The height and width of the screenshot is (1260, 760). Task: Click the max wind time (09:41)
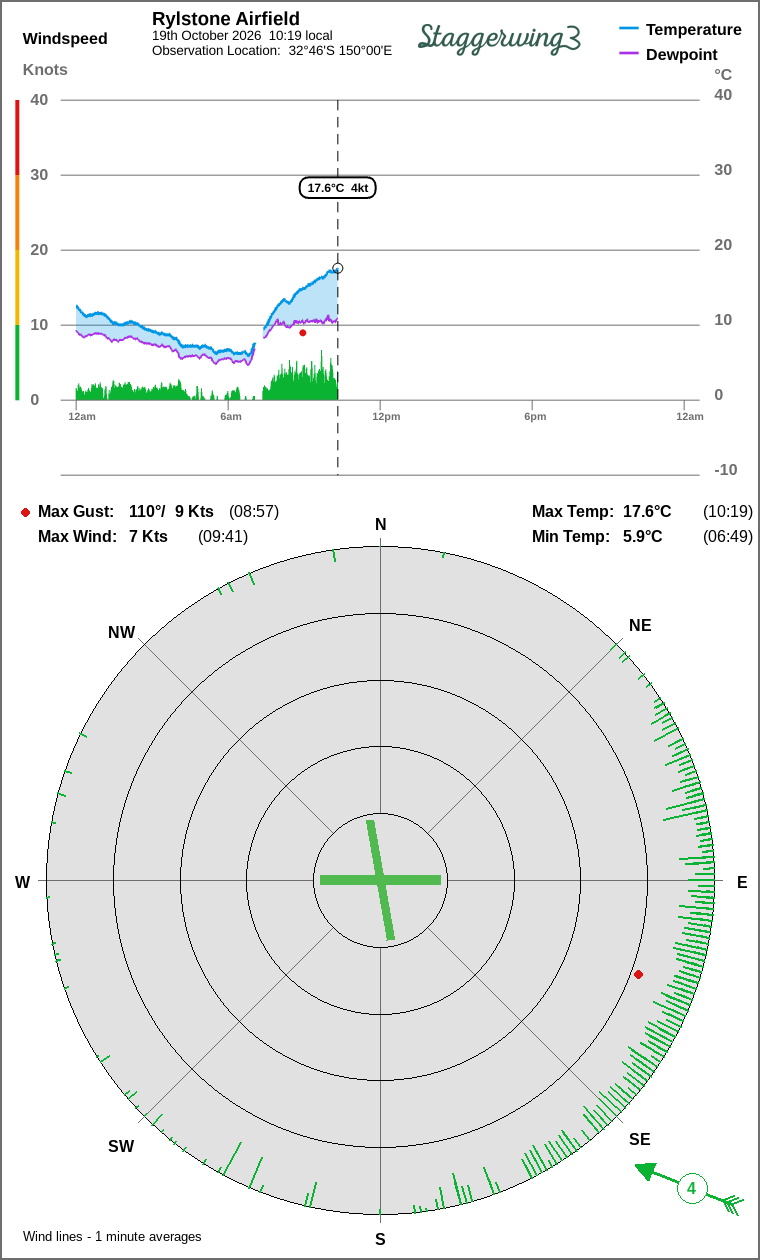click(x=223, y=536)
